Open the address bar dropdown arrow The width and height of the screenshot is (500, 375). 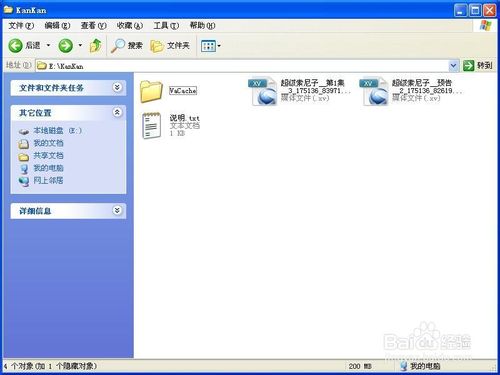[453, 66]
